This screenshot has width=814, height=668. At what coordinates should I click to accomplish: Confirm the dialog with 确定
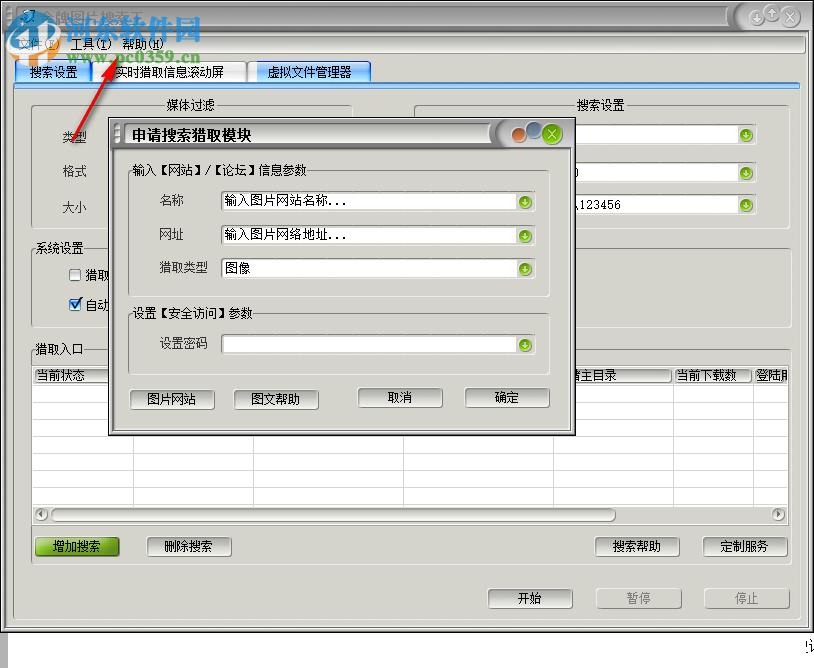click(506, 398)
